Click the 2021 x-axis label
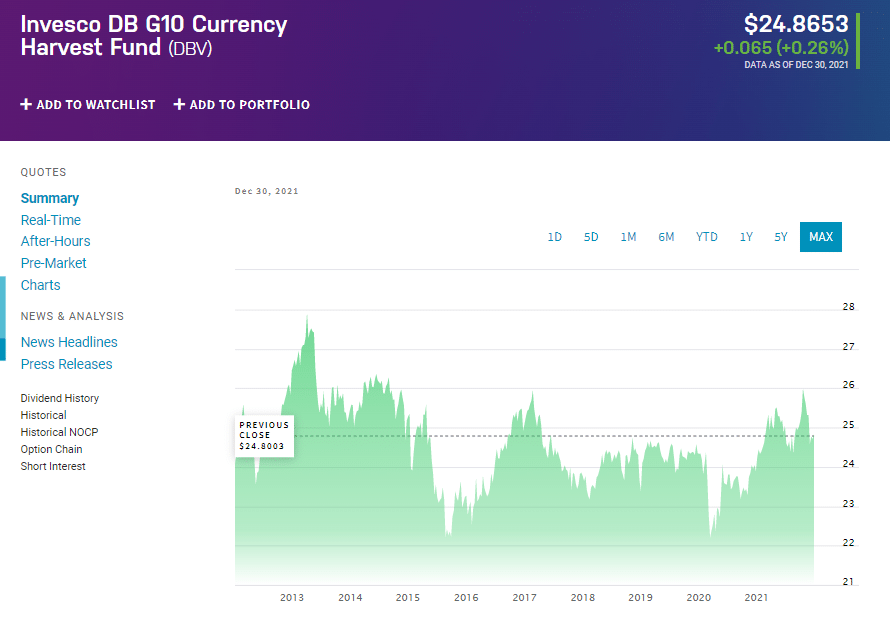890x635 pixels. pyautogui.click(x=756, y=598)
